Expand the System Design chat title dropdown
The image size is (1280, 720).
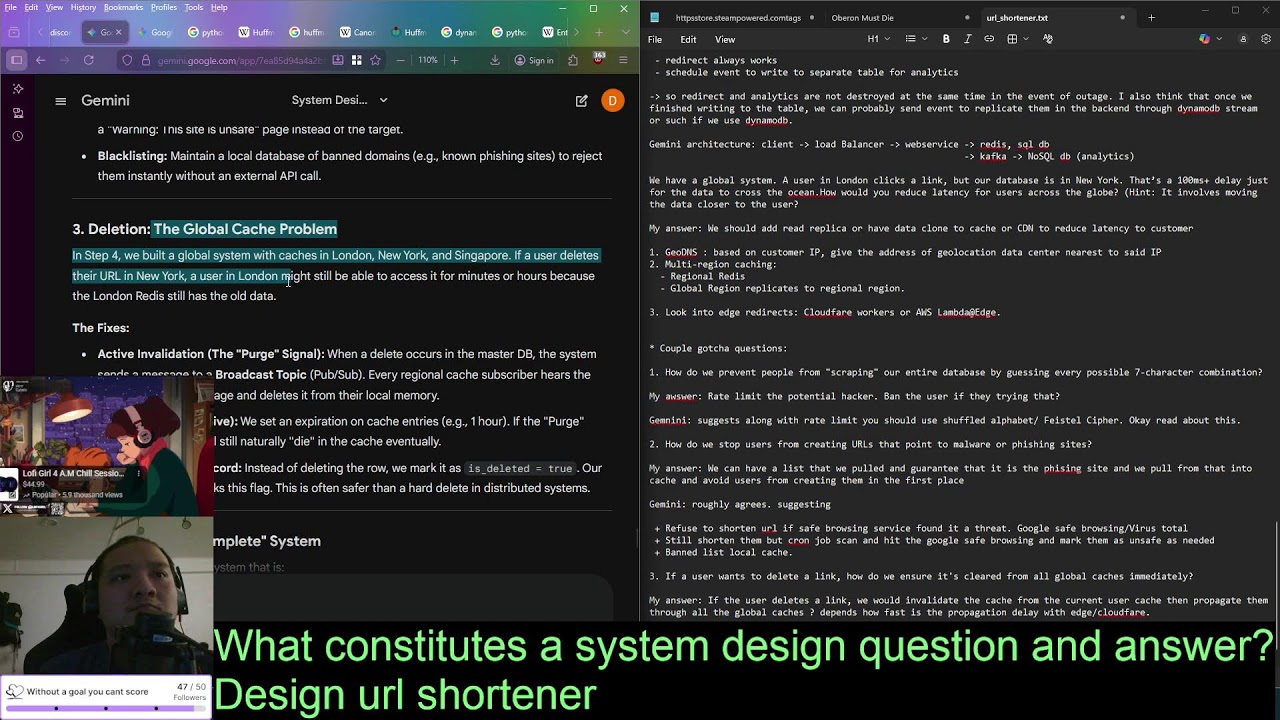[383, 100]
